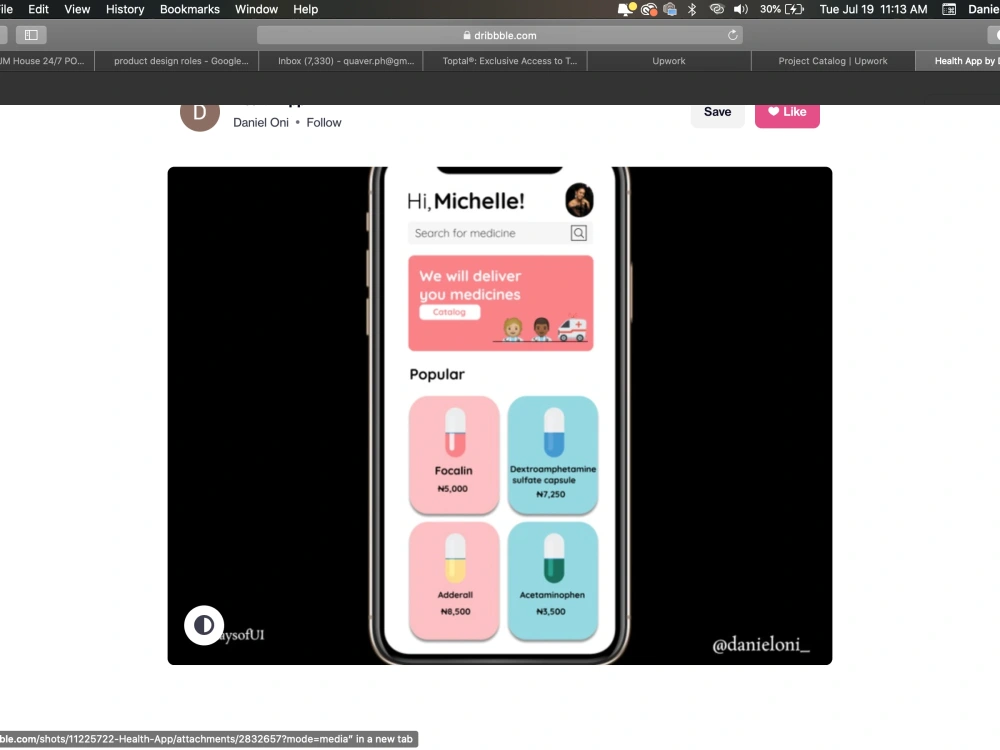This screenshot has width=1000, height=750.
Task: Open the keyboard input source icon
Action: click(949, 9)
